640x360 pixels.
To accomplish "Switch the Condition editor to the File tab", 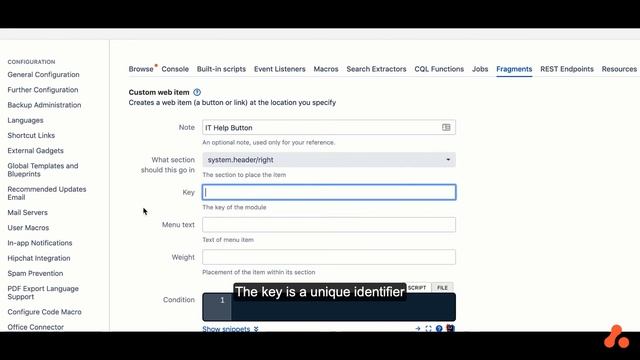I will coord(442,287).
